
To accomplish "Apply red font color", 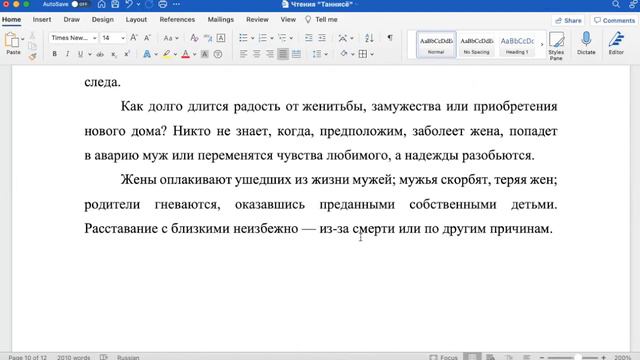I will pos(186,54).
